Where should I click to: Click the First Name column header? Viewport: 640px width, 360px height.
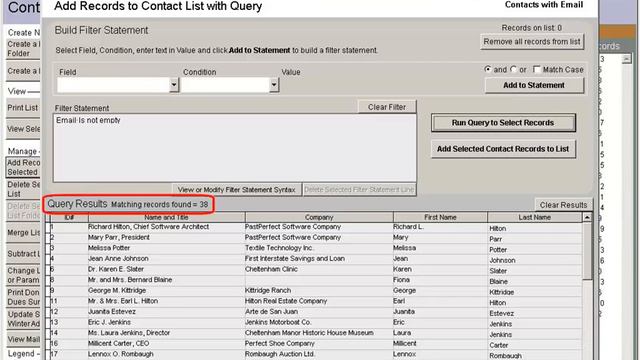[440, 217]
